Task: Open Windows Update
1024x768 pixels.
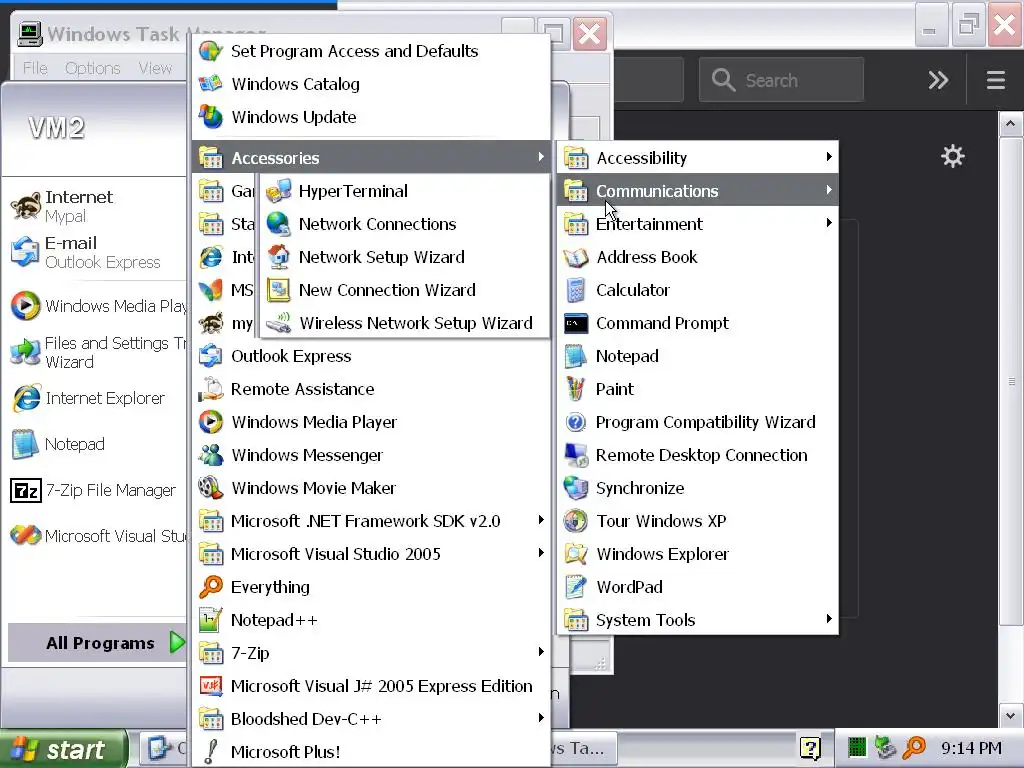Action: (371, 117)
